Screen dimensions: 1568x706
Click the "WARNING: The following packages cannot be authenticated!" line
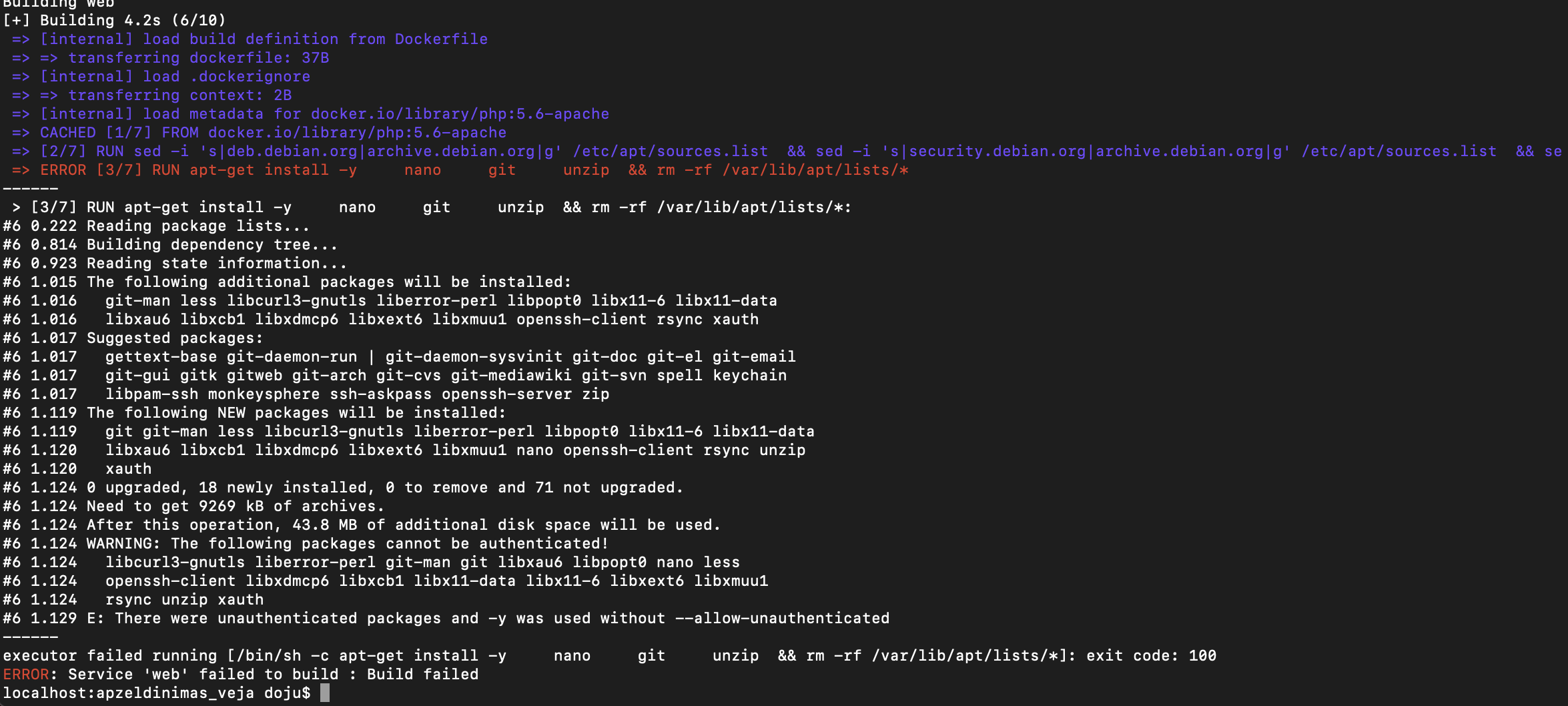347,543
